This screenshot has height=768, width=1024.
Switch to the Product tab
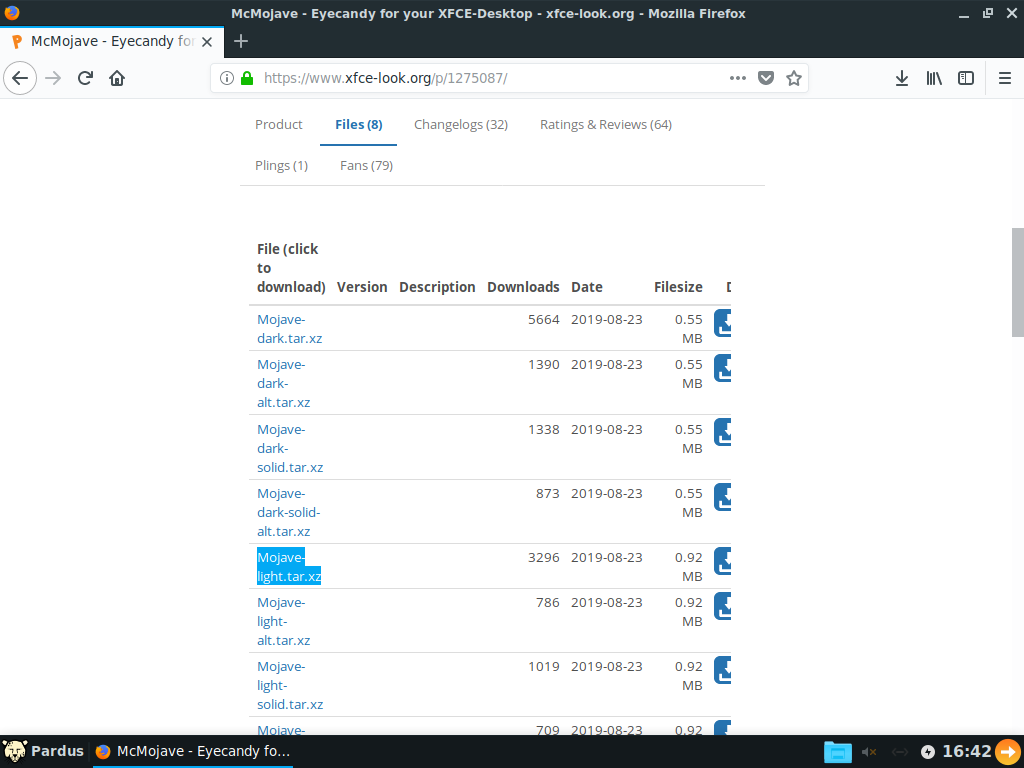[279, 125]
